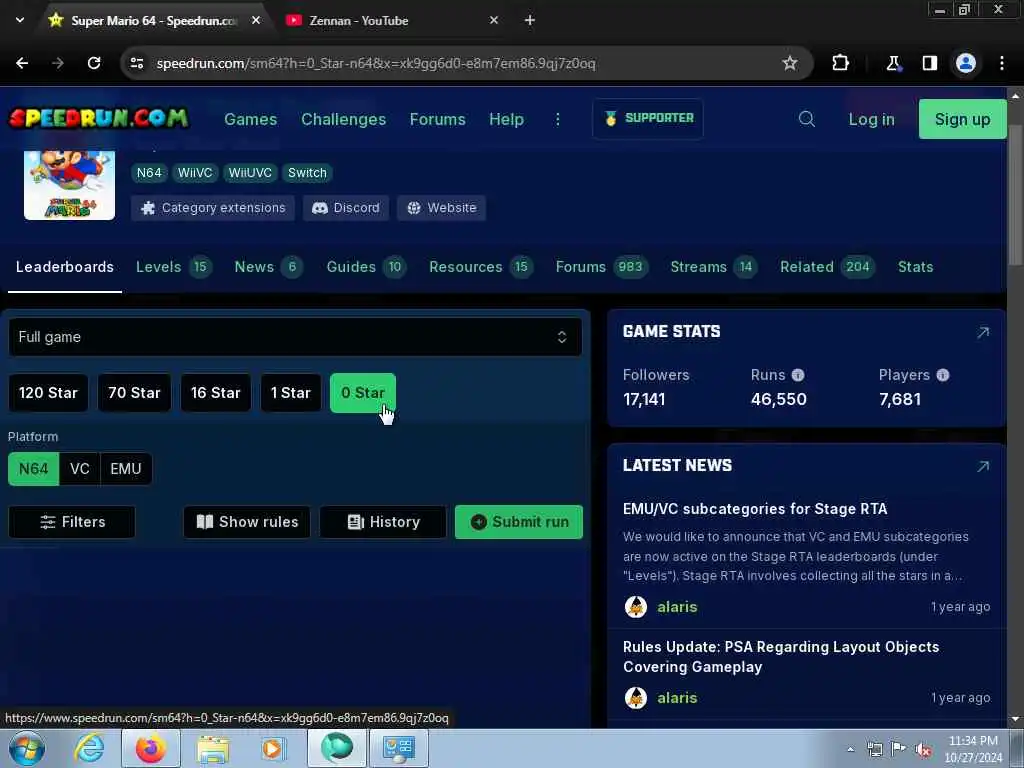1024x768 pixels.
Task: Switch to the Related tab
Action: tap(827, 266)
